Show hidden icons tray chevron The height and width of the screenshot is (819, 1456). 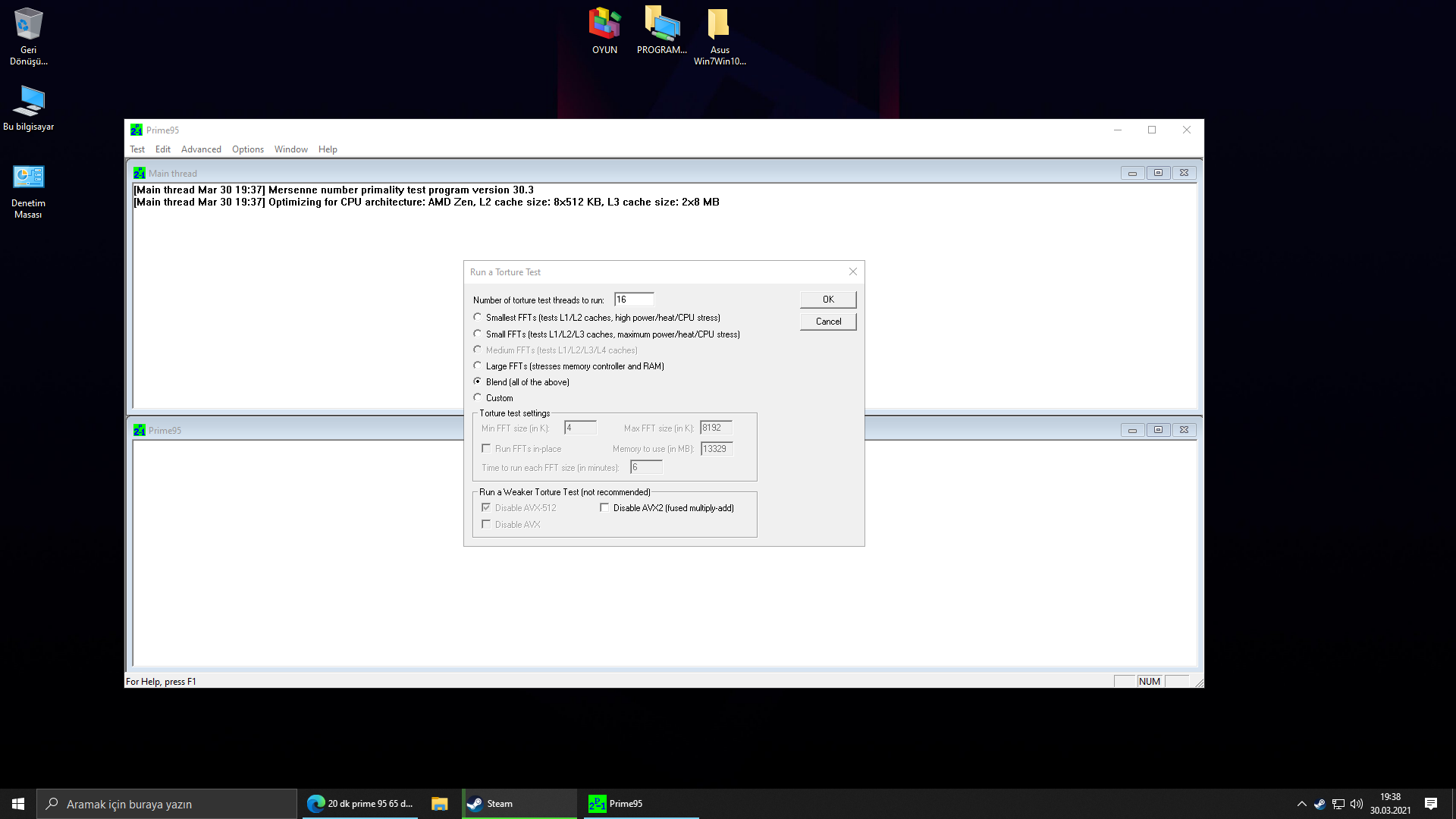tap(1301, 804)
